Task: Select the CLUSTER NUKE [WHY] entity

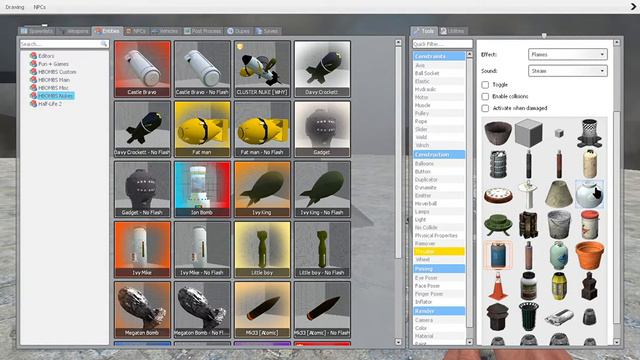Action: click(262, 69)
